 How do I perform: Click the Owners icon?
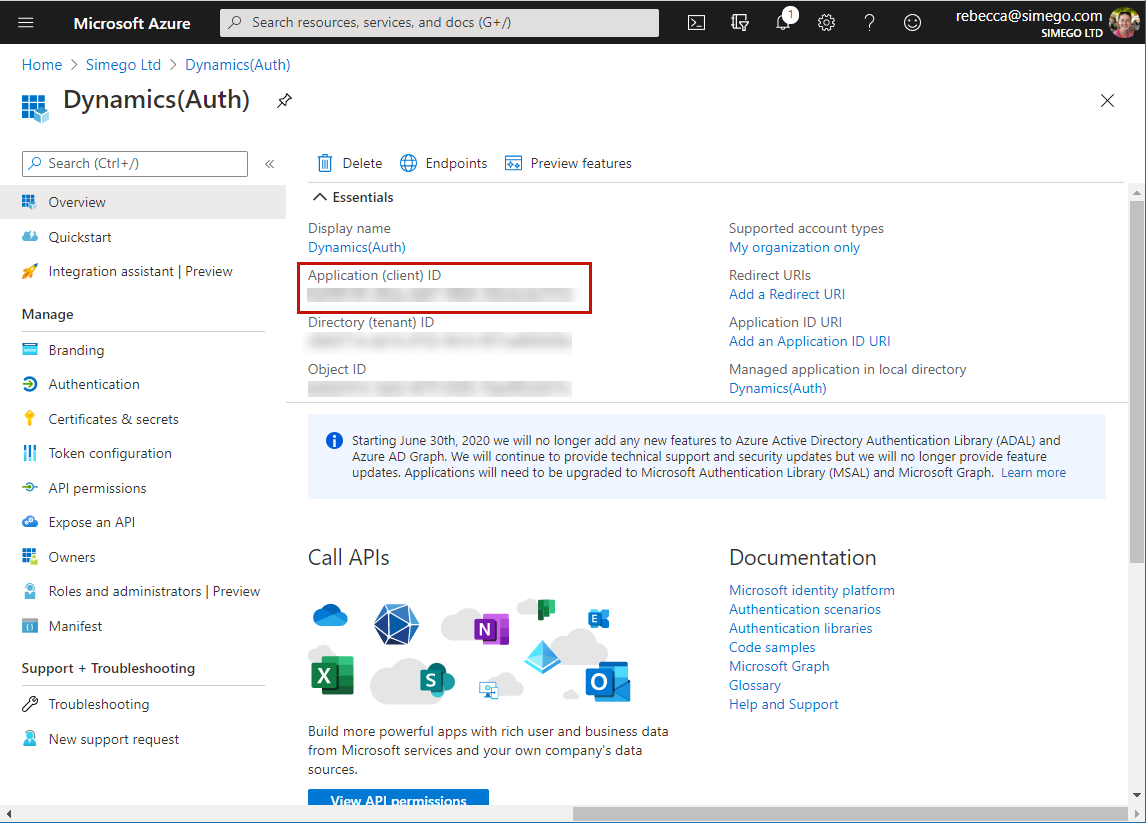pos(29,557)
